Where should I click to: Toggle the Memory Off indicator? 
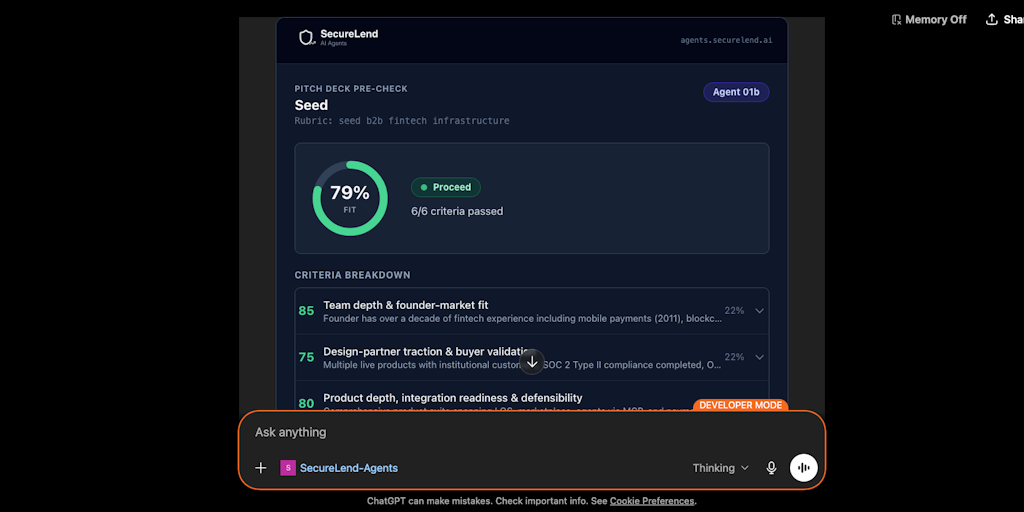[929, 20]
